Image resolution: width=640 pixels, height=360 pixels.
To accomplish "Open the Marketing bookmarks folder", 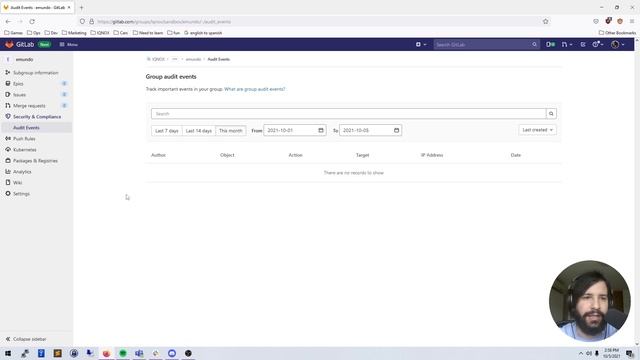I will (74, 33).
